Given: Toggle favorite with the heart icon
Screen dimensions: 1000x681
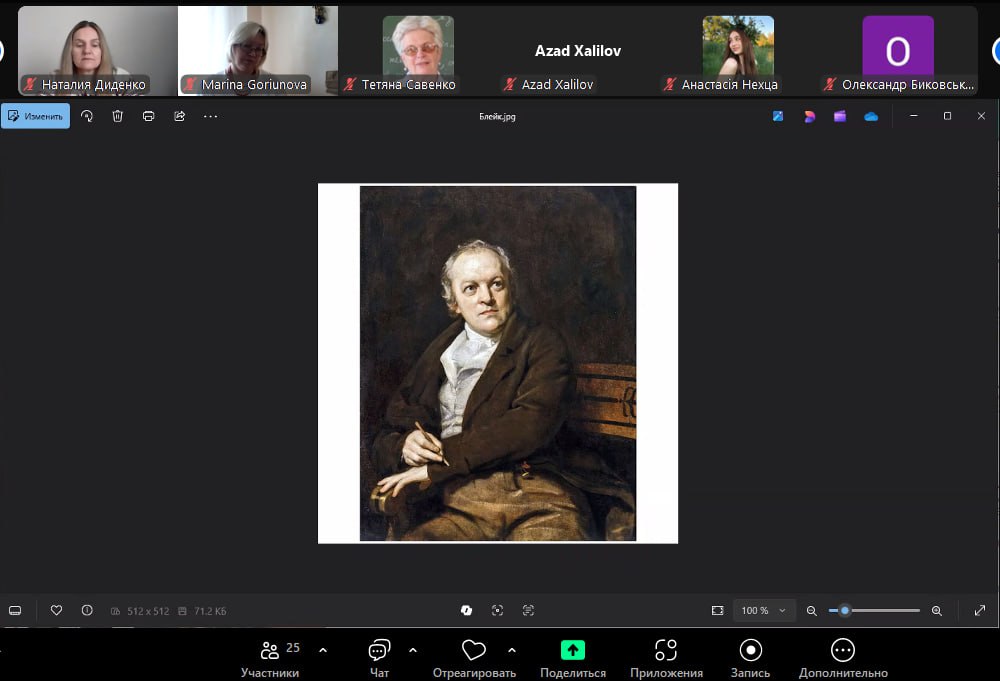Looking at the screenshot, I should pyautogui.click(x=56, y=610).
